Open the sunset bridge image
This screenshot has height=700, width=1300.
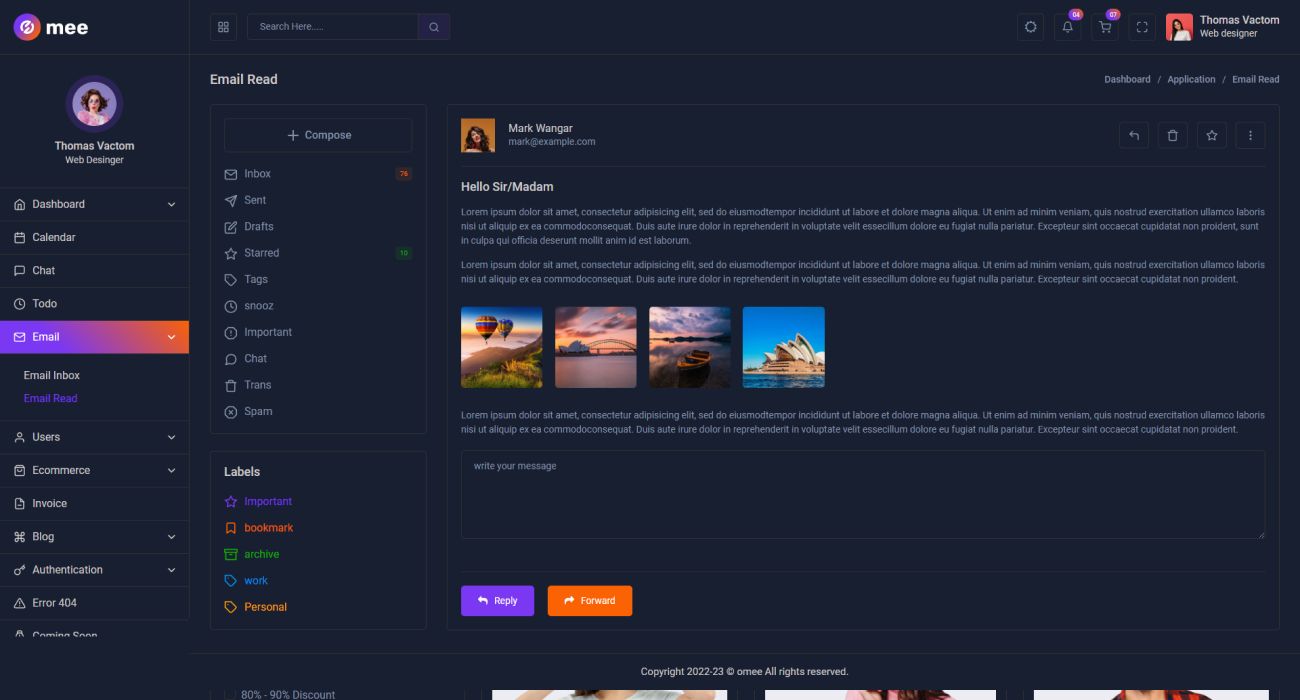tap(596, 348)
